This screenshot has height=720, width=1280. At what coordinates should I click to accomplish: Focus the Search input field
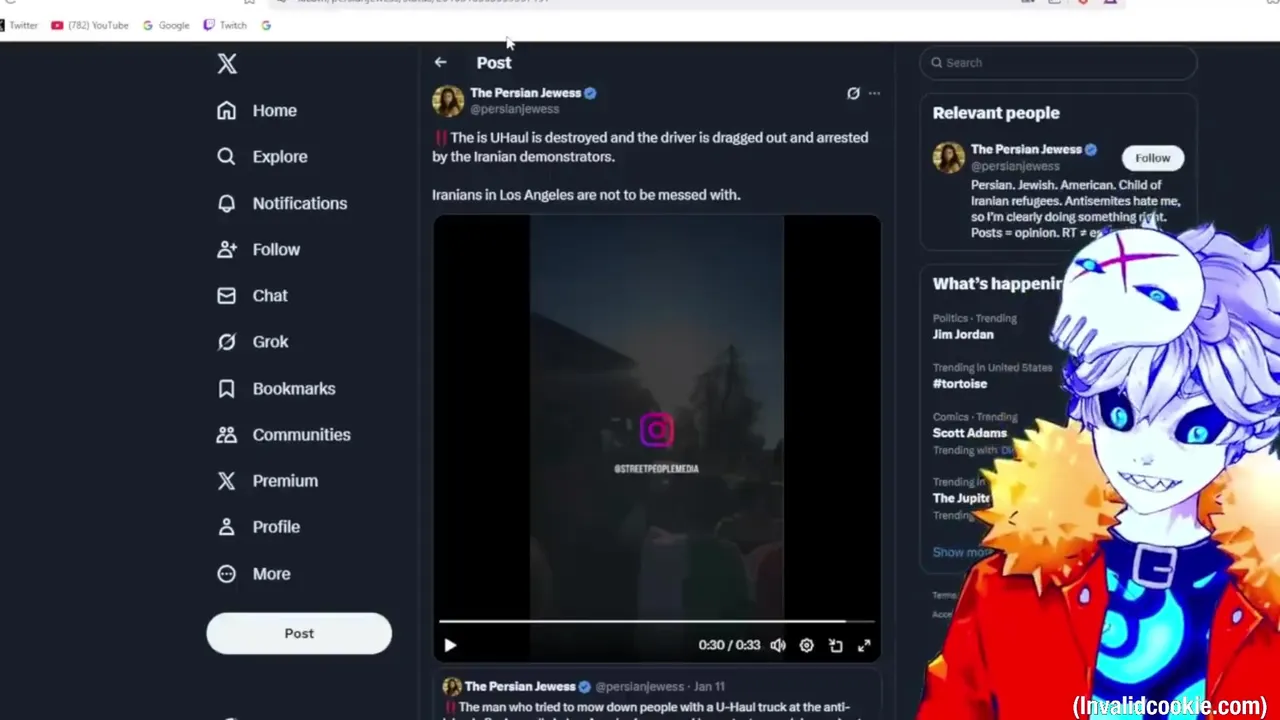click(1058, 62)
